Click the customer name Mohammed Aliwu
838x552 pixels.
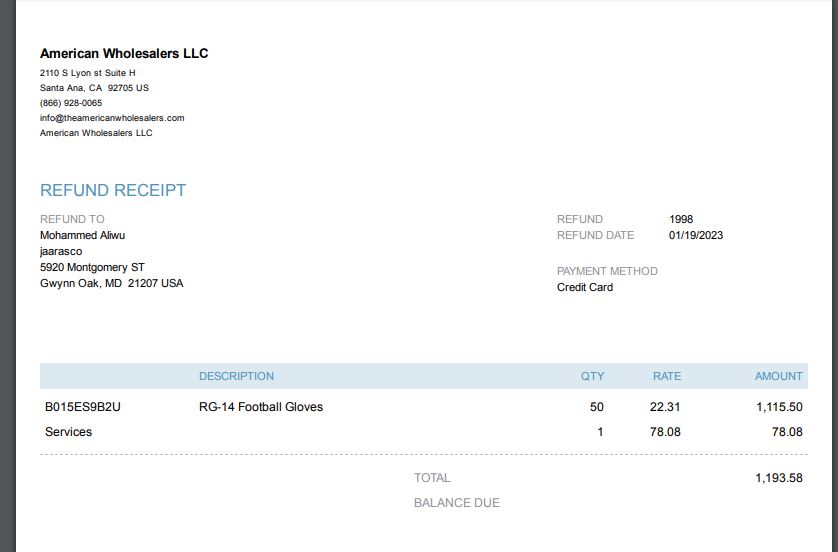point(82,235)
